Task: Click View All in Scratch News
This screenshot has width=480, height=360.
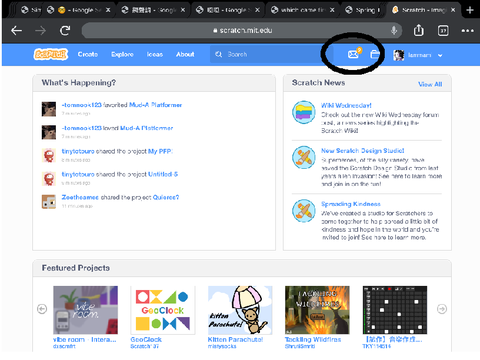Action: [430, 84]
